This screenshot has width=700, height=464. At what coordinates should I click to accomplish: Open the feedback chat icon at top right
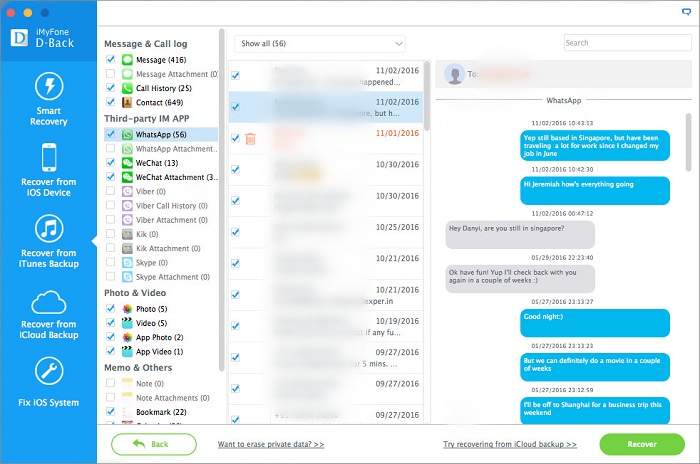687,12
